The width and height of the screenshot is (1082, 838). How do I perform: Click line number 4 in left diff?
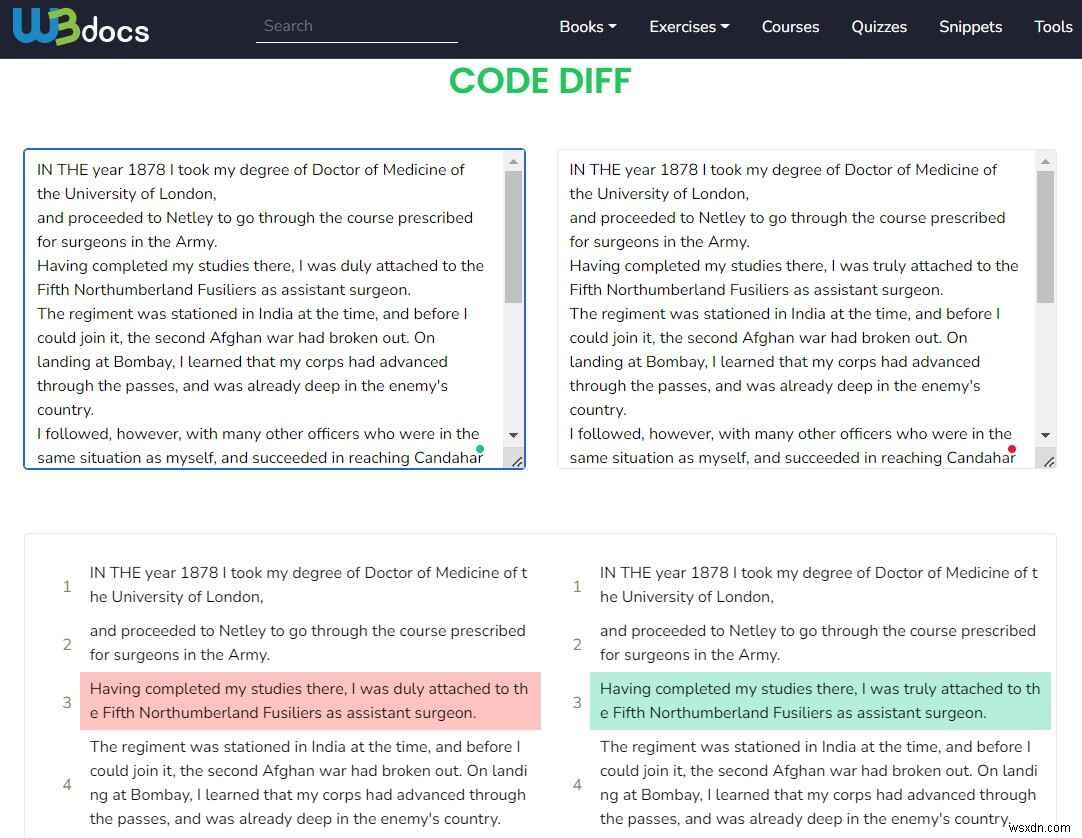[67, 785]
